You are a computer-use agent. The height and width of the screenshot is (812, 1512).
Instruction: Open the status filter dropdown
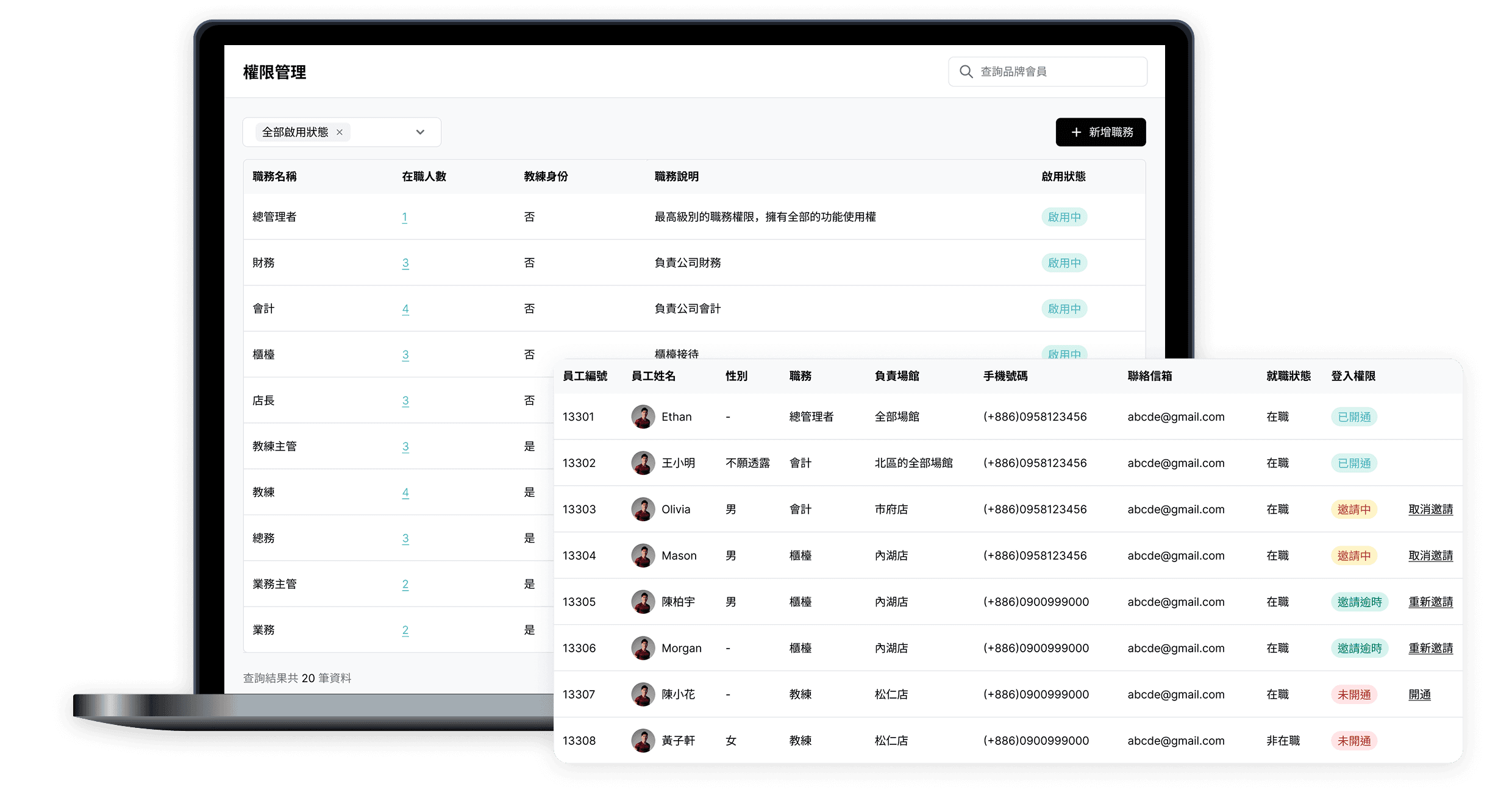click(x=420, y=132)
